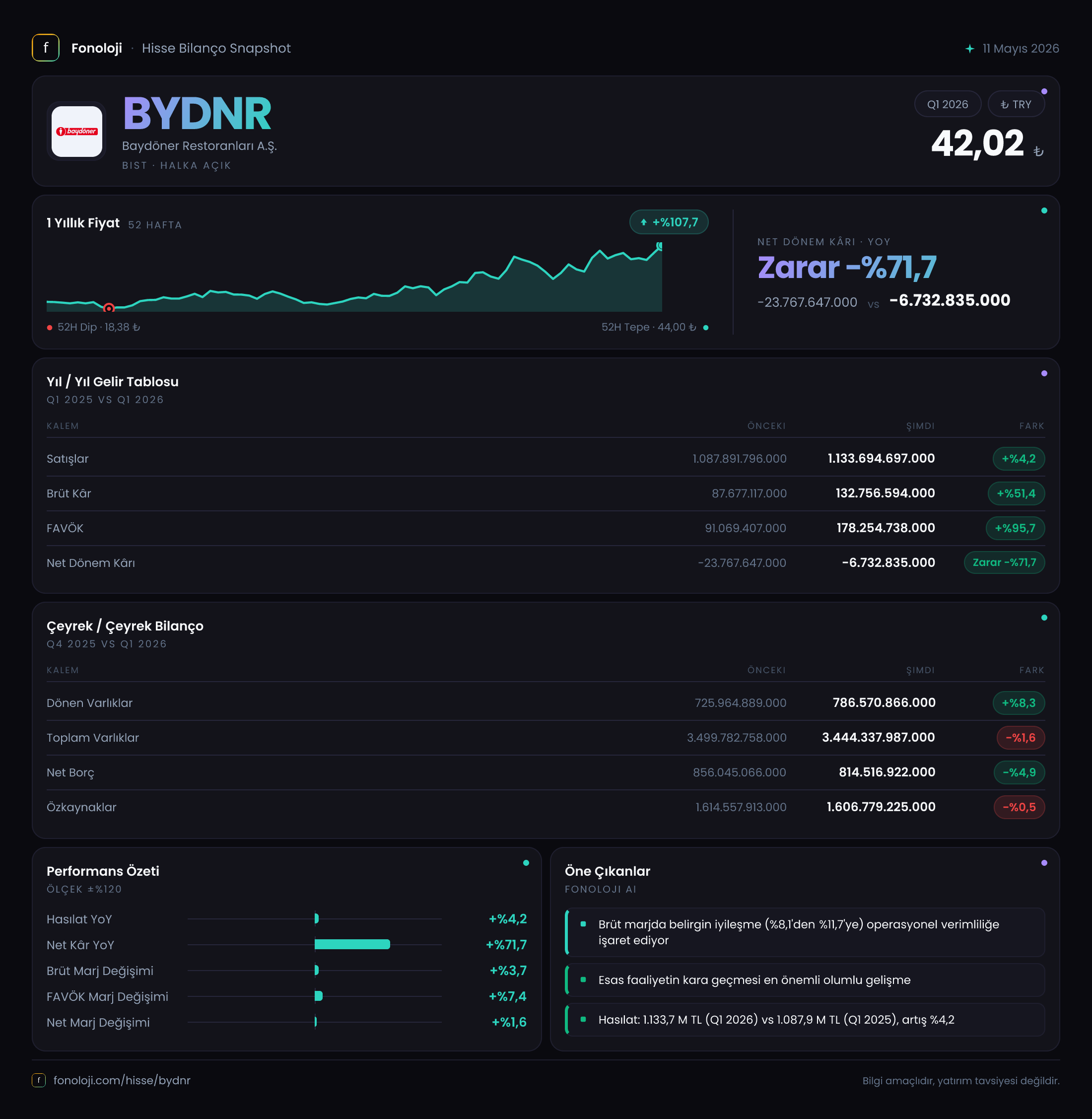Click the Yıl / Yıl Gelir Tablosu heading
Image resolution: width=1092 pixels, height=1119 pixels.
click(x=112, y=381)
